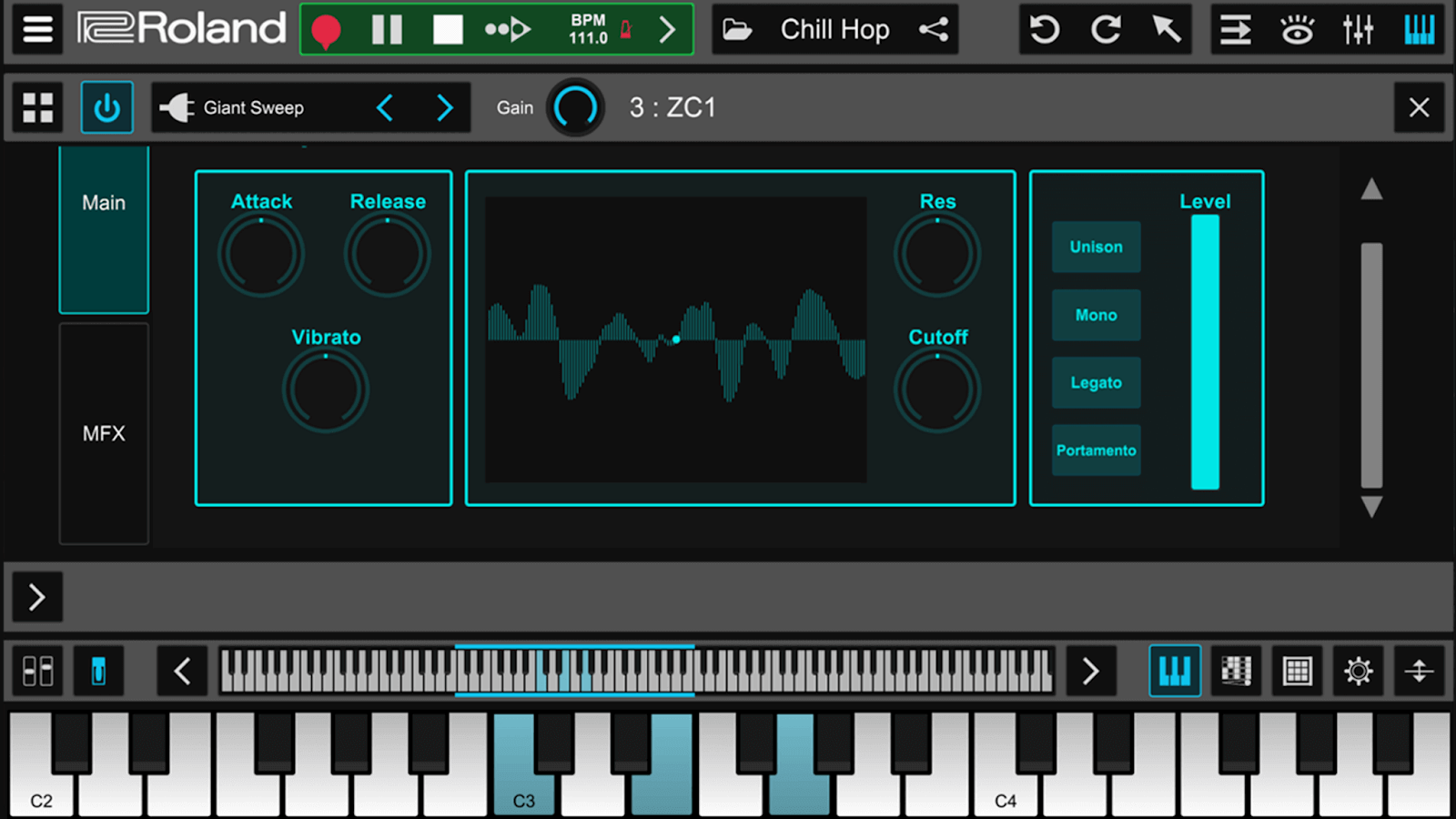This screenshot has height=819, width=1456.
Task: Switch to the MFX tab
Action: coord(103,434)
